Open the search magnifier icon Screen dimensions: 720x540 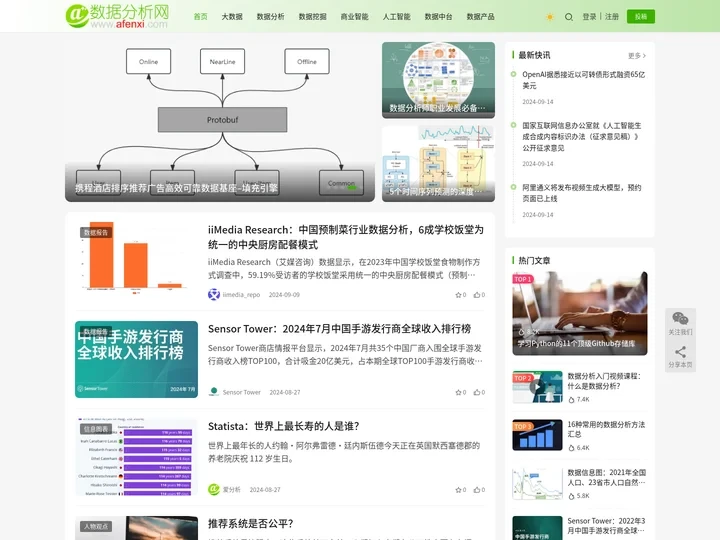[x=568, y=17]
